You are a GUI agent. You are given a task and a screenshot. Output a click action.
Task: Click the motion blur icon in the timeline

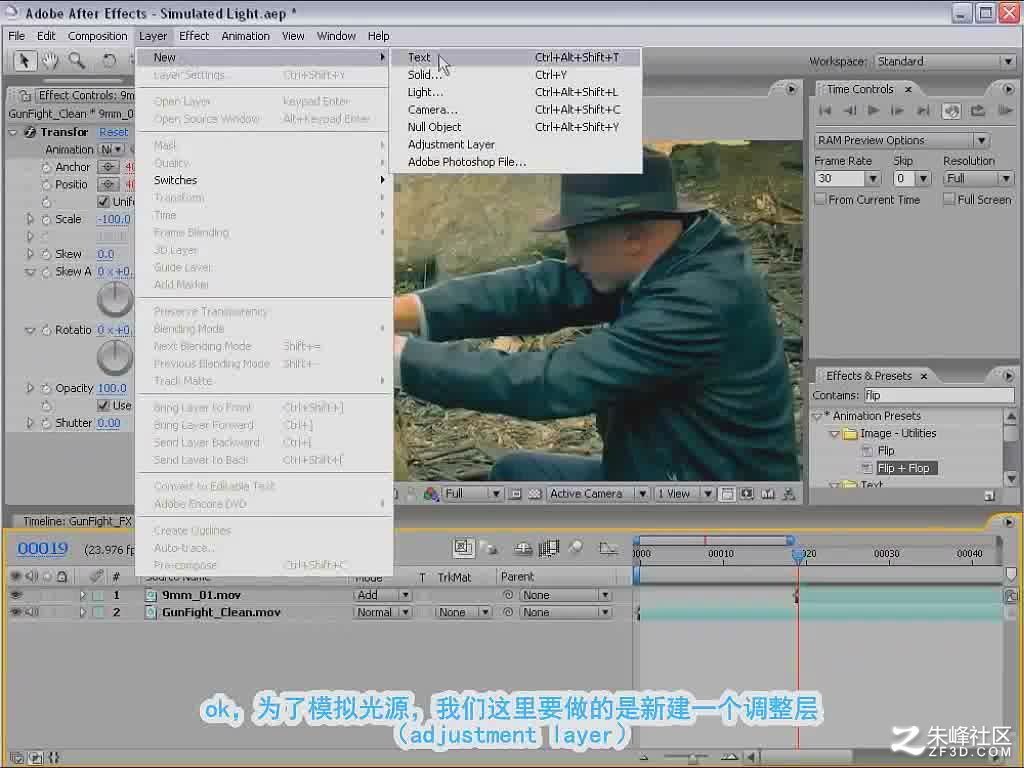pos(575,548)
